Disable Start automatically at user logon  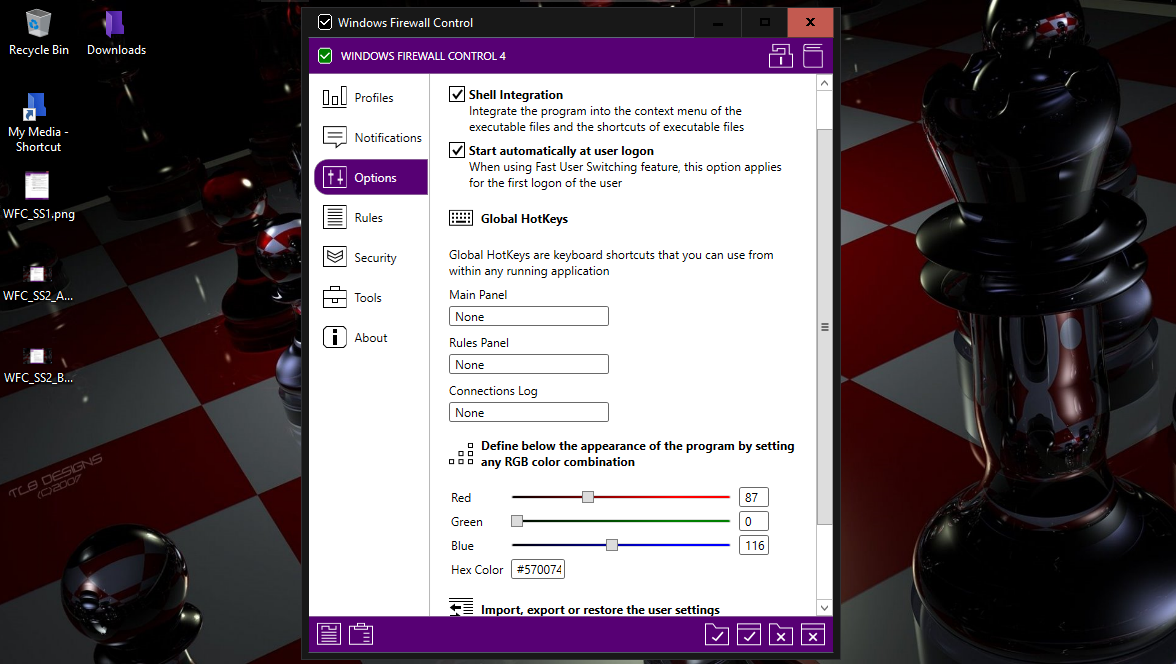pyautogui.click(x=457, y=151)
